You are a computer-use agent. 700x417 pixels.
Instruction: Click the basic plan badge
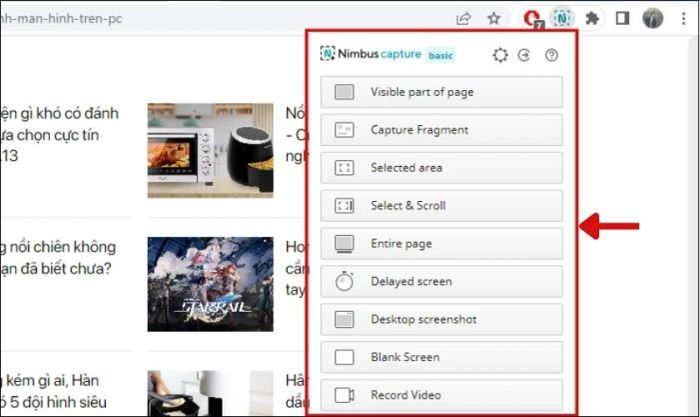point(440,55)
